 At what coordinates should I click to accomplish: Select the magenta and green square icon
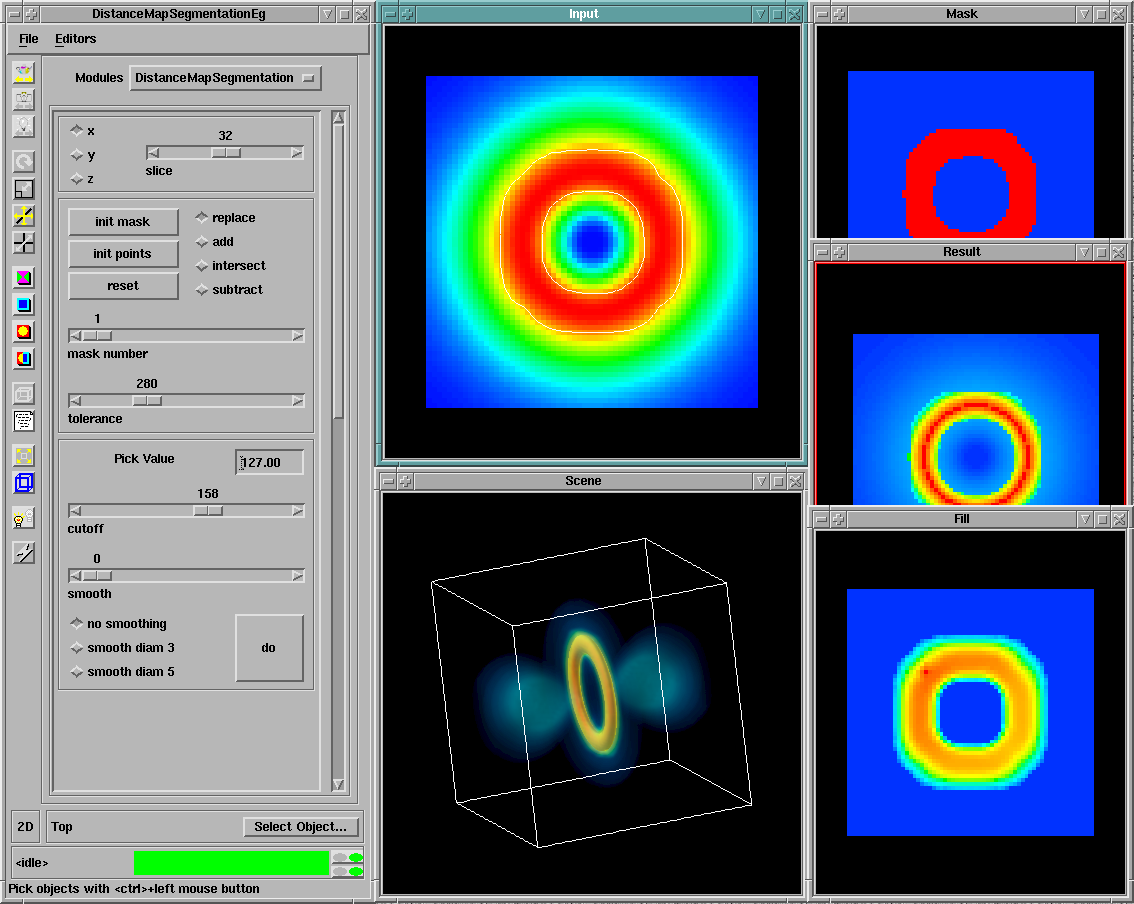[x=24, y=278]
